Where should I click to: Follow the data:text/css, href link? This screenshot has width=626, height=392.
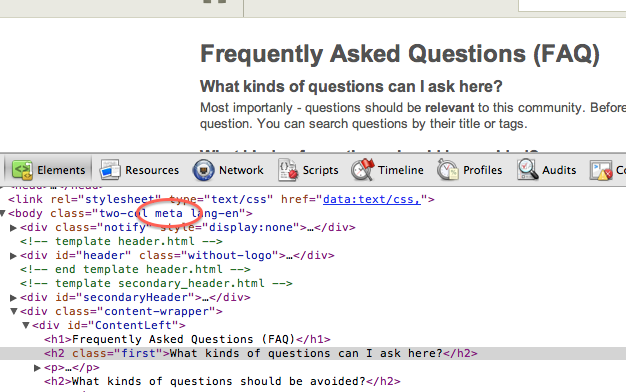click(x=372, y=199)
